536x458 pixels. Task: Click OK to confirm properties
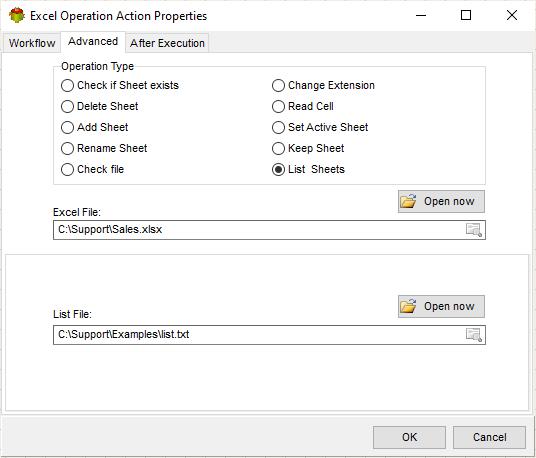(x=409, y=437)
